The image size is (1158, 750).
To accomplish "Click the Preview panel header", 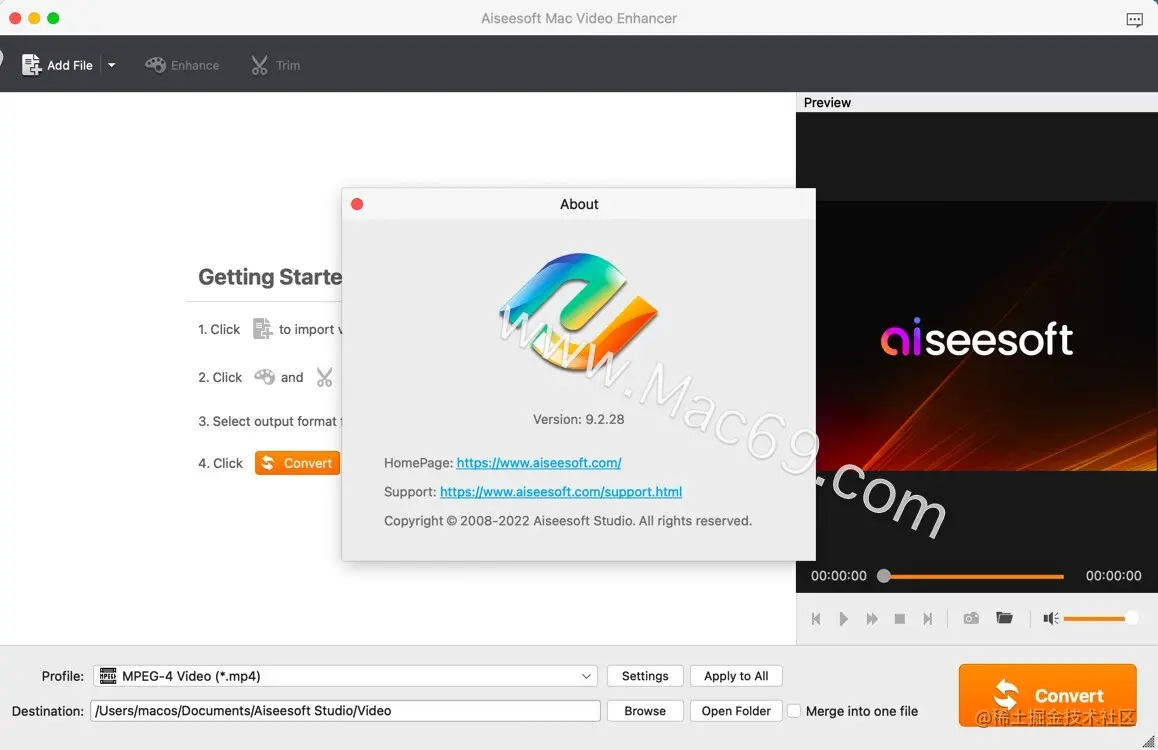I will (976, 103).
